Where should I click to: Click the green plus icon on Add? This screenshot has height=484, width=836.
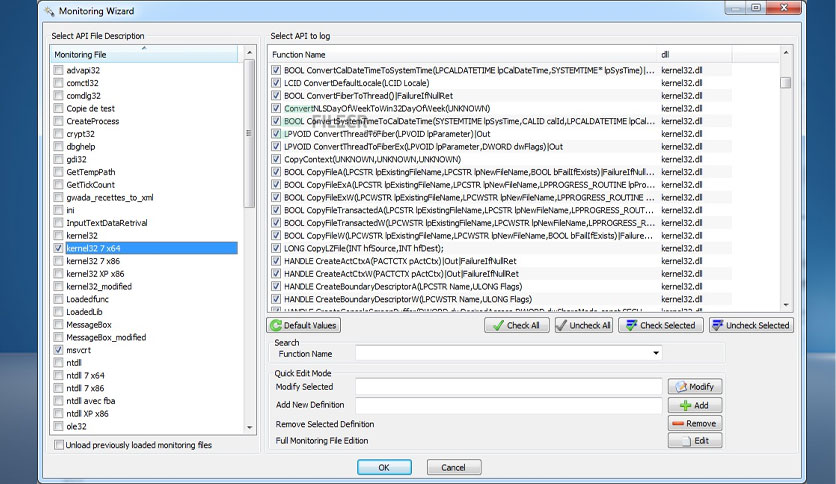(x=686, y=405)
